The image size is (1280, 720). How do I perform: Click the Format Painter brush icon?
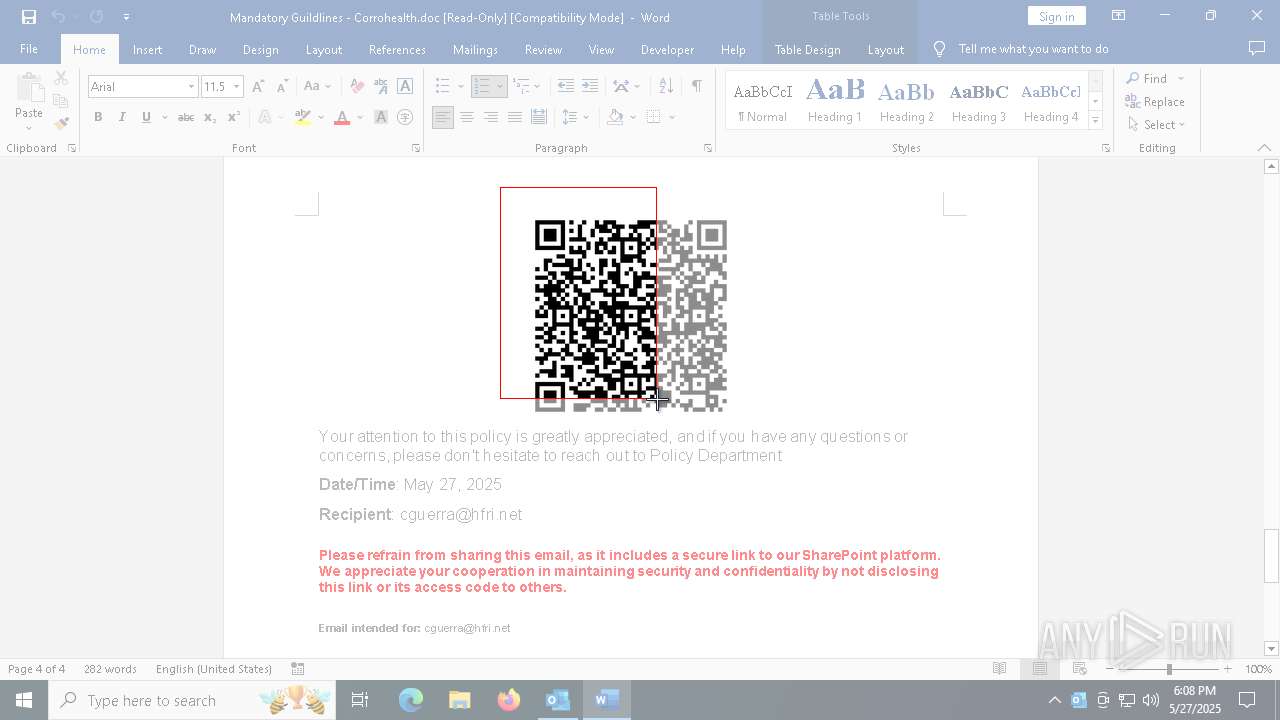tap(61, 123)
